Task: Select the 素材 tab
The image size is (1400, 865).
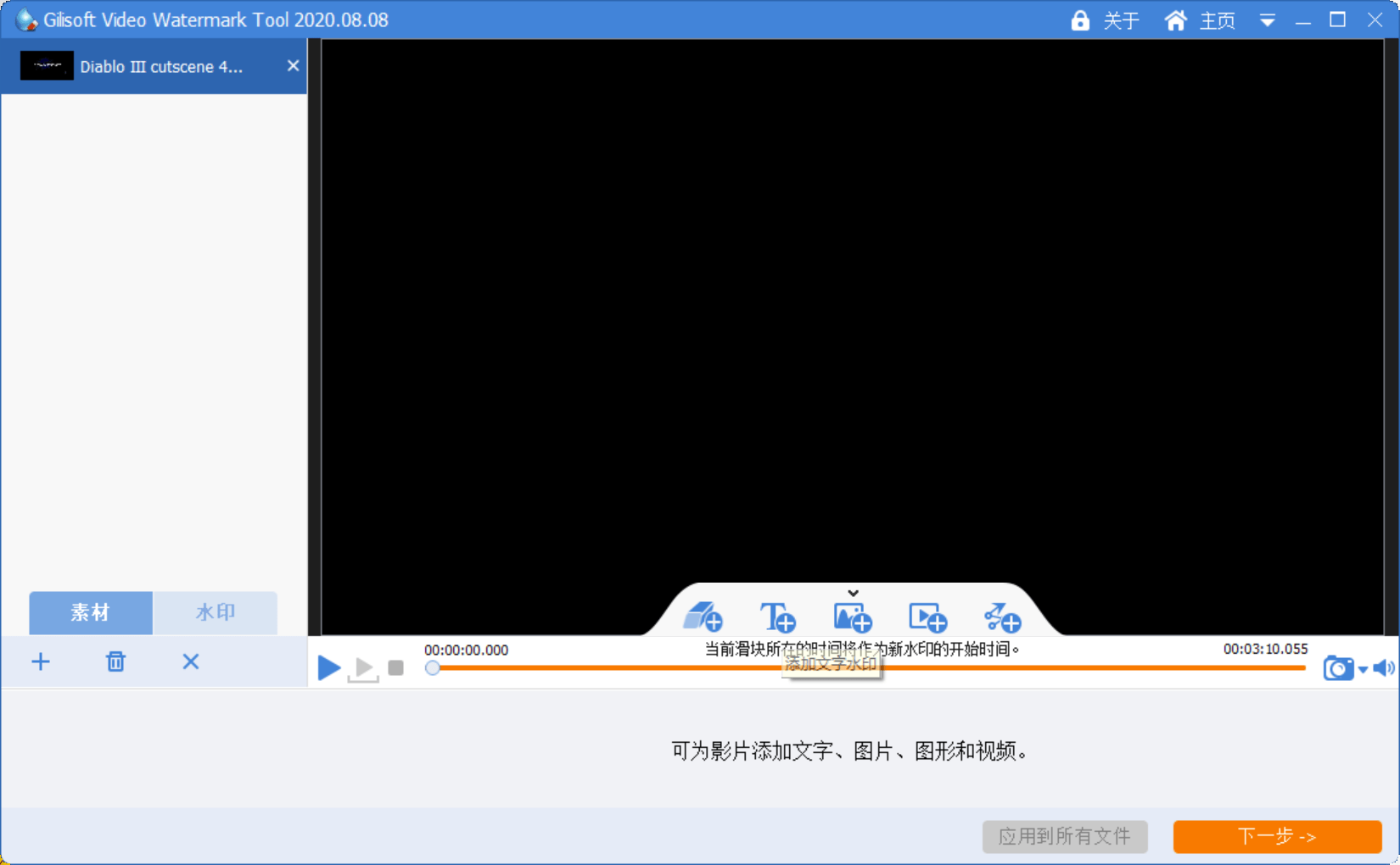Action: point(90,612)
